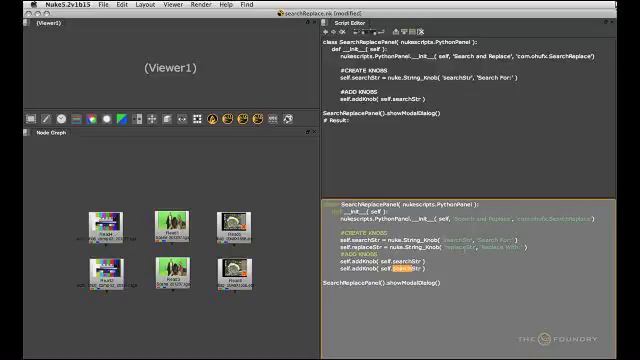Viewport: 640px width, 360px height.
Task: Open the Apple menu
Action: click(x=34, y=4)
